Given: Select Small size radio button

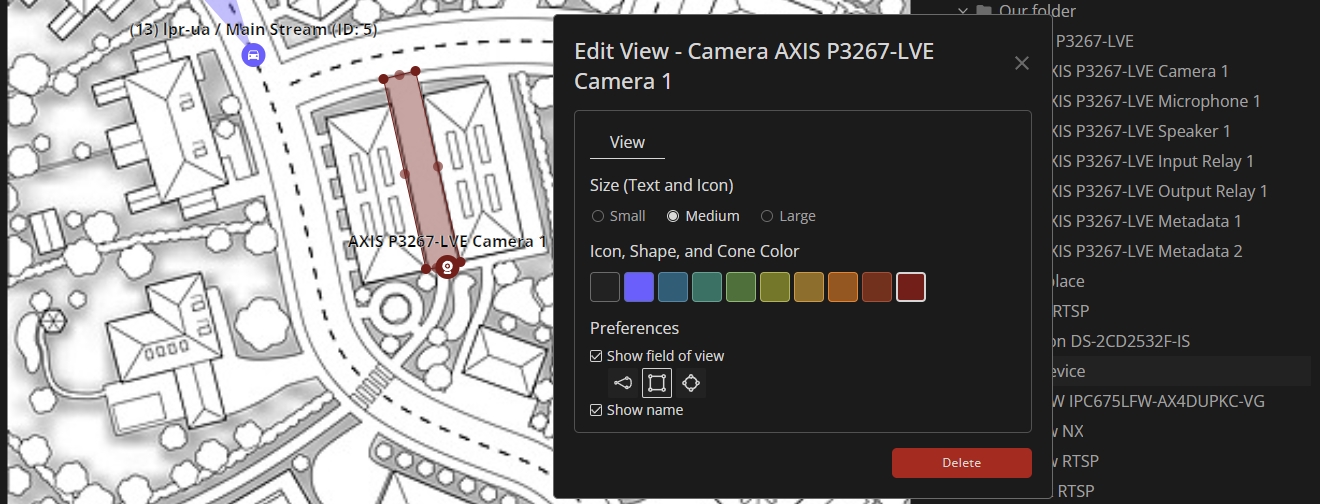Looking at the screenshot, I should pos(598,216).
